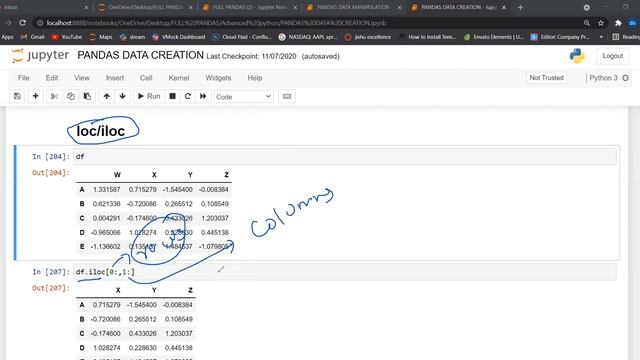
Task: Open the command palette keyboard icon
Action: click(x=287, y=96)
